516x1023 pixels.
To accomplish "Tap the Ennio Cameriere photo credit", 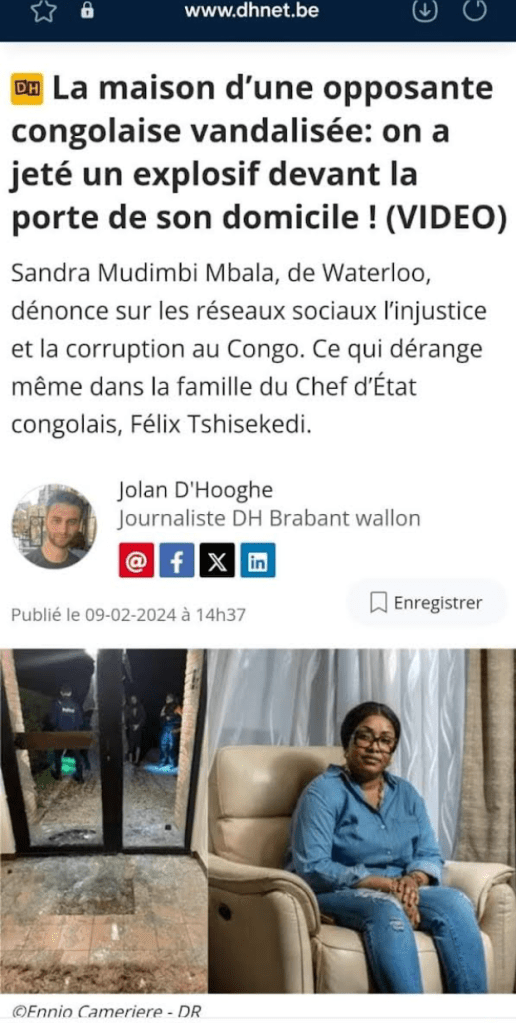I will tap(107, 1013).
